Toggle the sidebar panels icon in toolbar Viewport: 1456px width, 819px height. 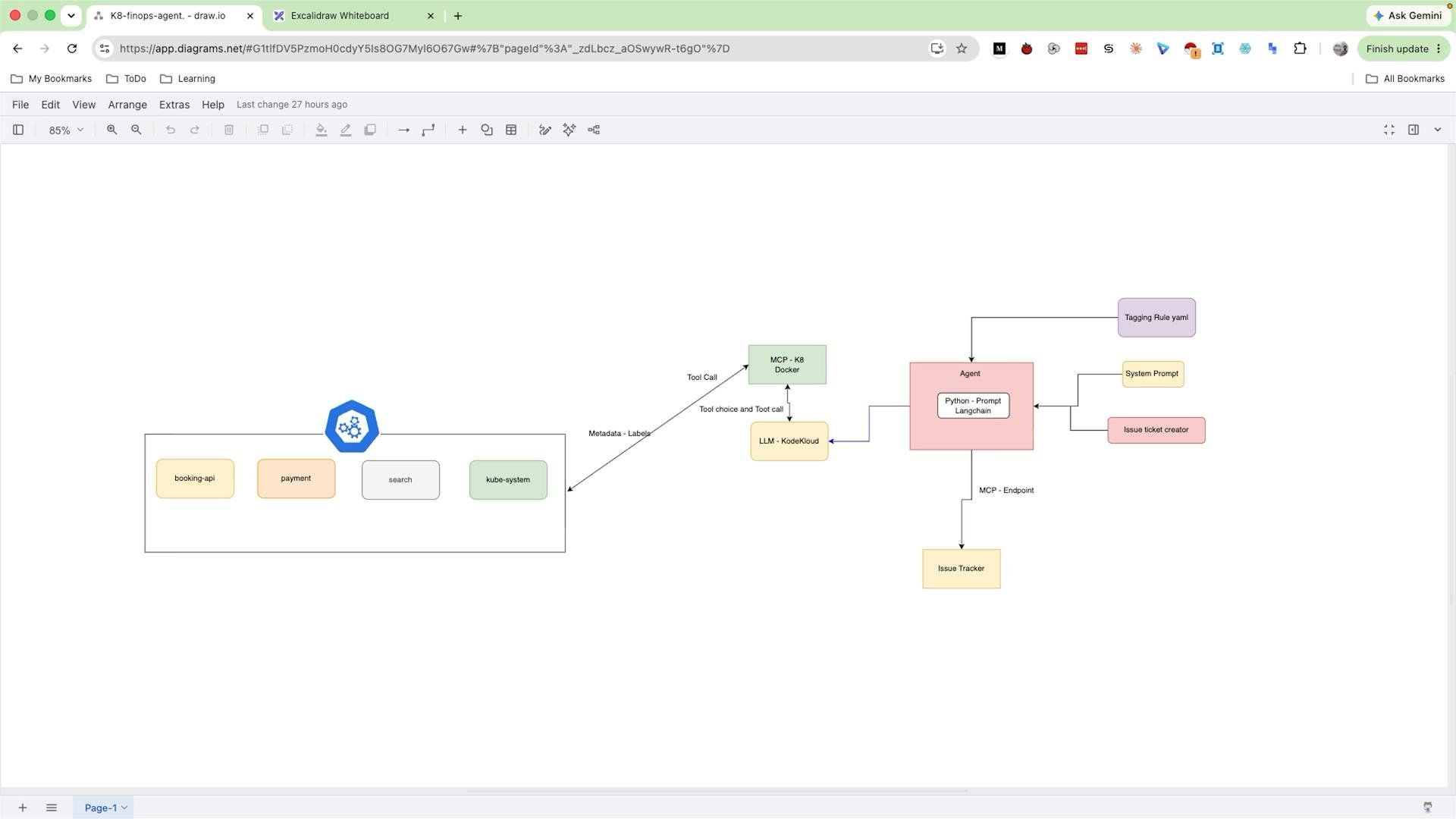point(18,130)
